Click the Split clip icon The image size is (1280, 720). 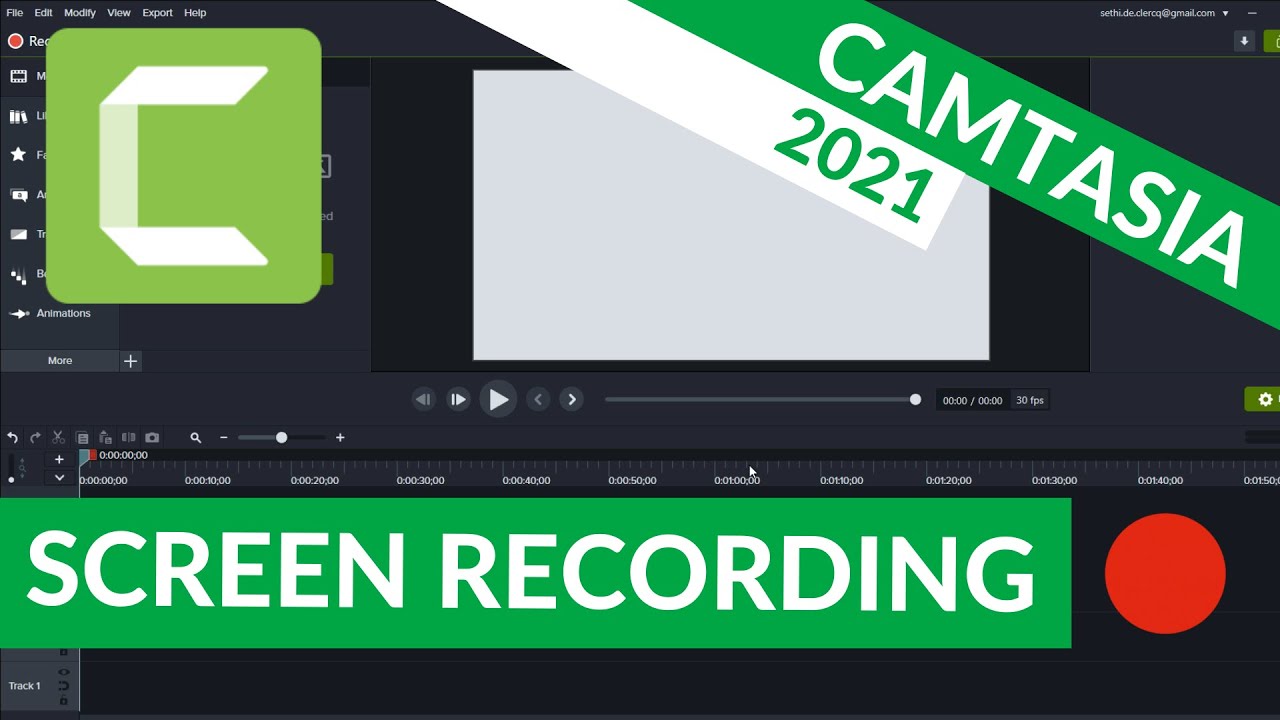(x=128, y=438)
